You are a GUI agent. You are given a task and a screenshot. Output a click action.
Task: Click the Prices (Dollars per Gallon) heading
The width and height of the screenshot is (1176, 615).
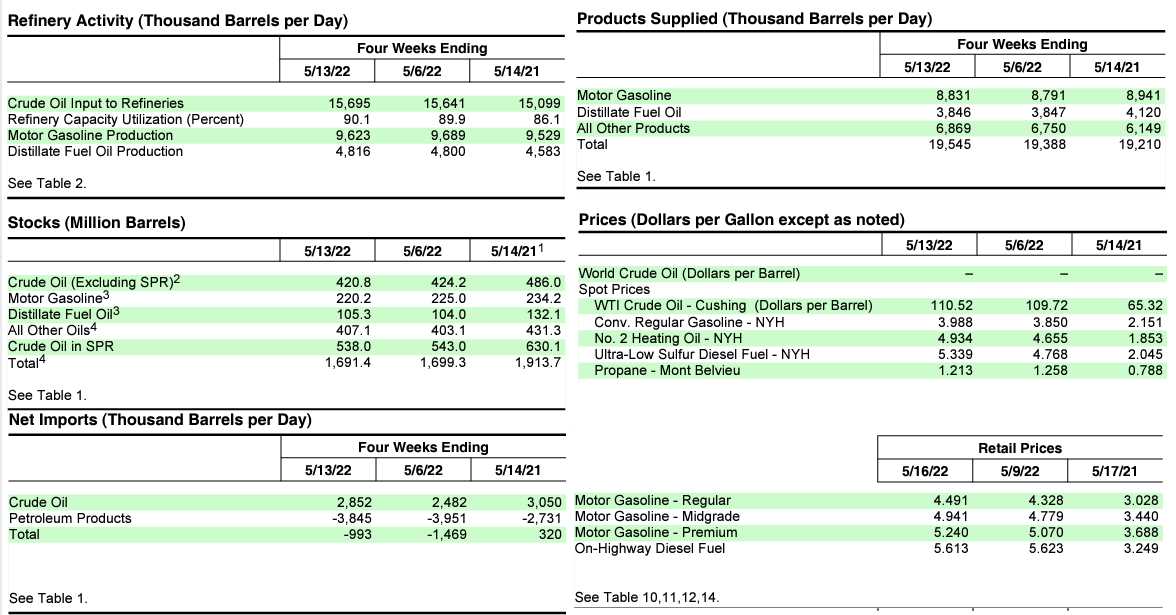coord(741,220)
